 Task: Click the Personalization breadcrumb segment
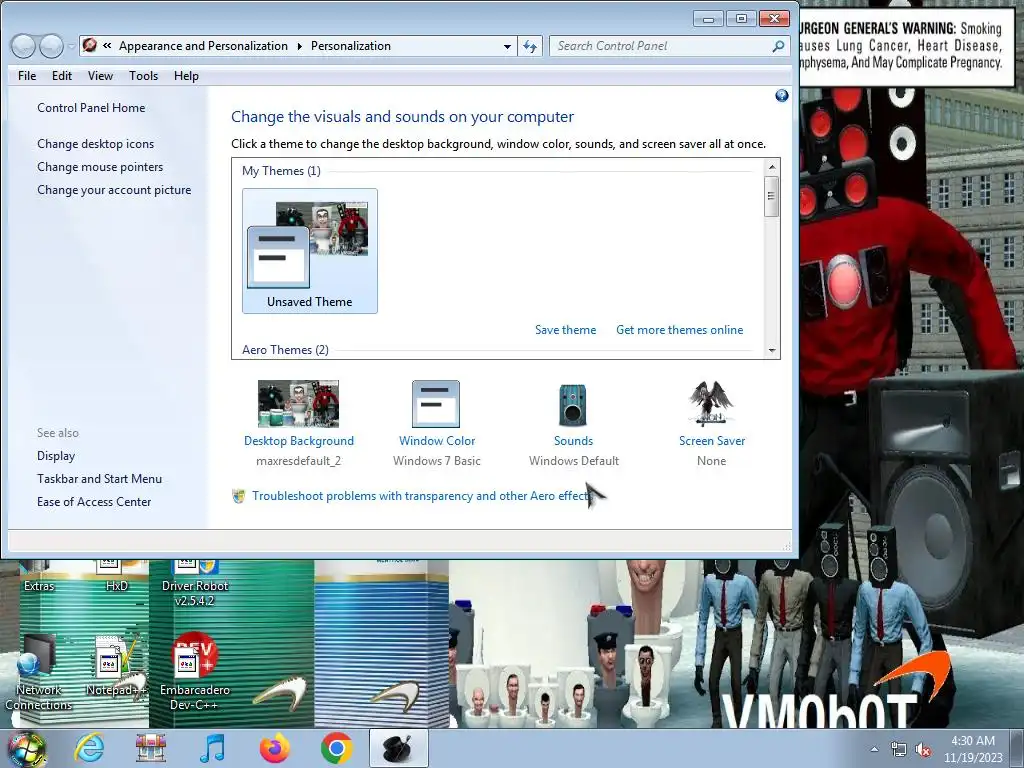pyautogui.click(x=351, y=46)
